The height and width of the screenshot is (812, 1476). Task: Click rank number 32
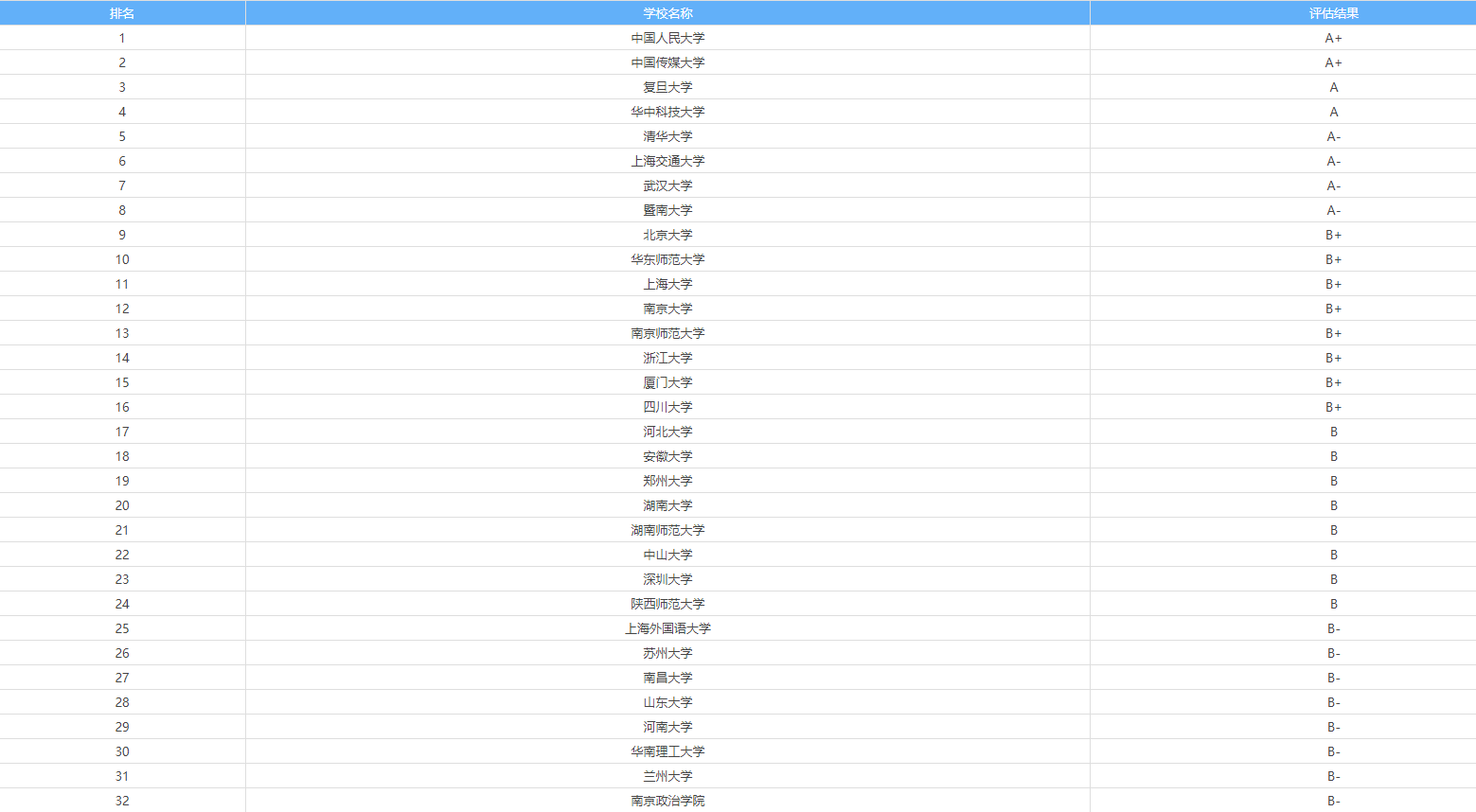(x=122, y=801)
